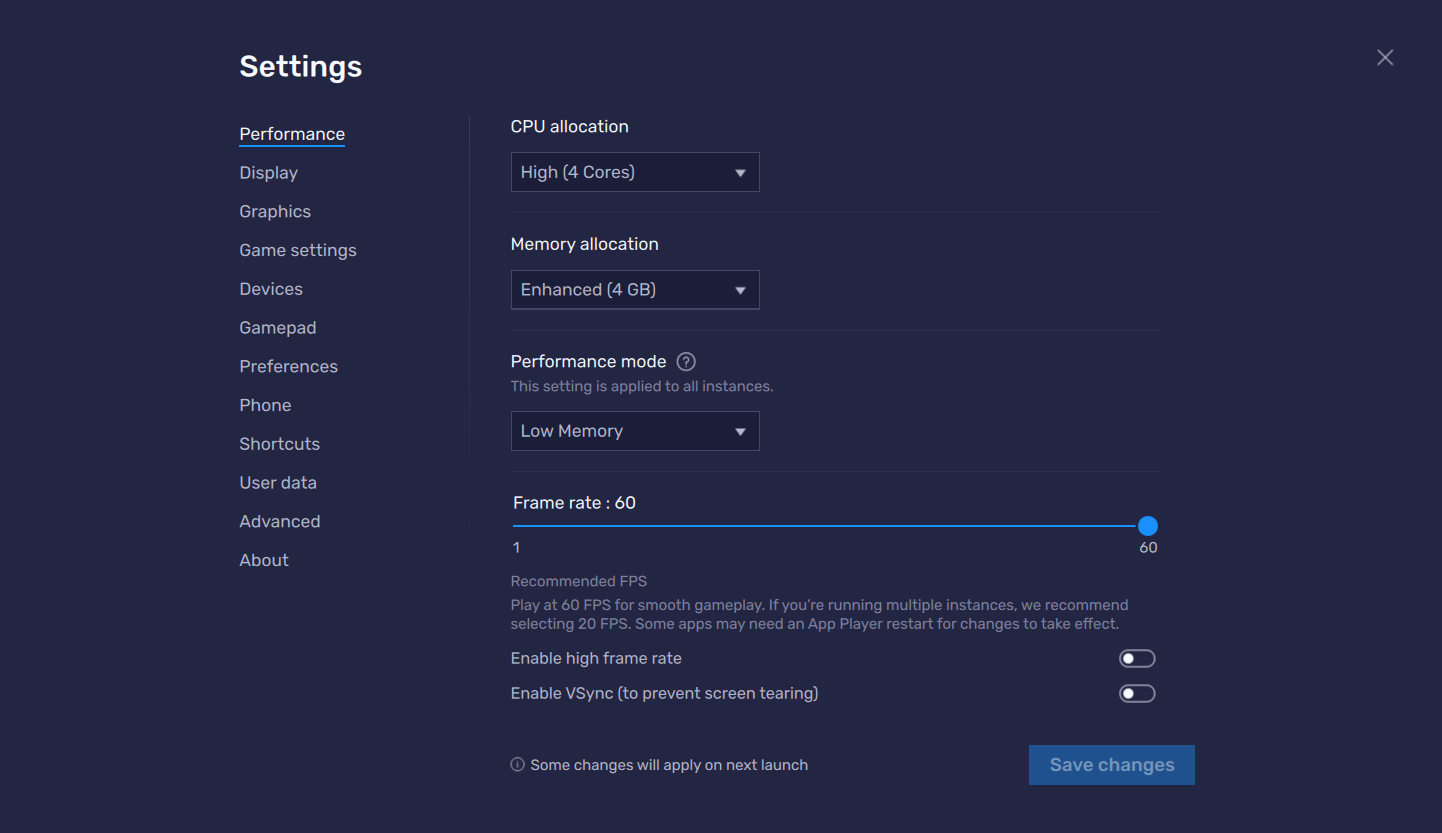
Task: Click the Performance mode help question-mark icon
Action: tap(686, 362)
